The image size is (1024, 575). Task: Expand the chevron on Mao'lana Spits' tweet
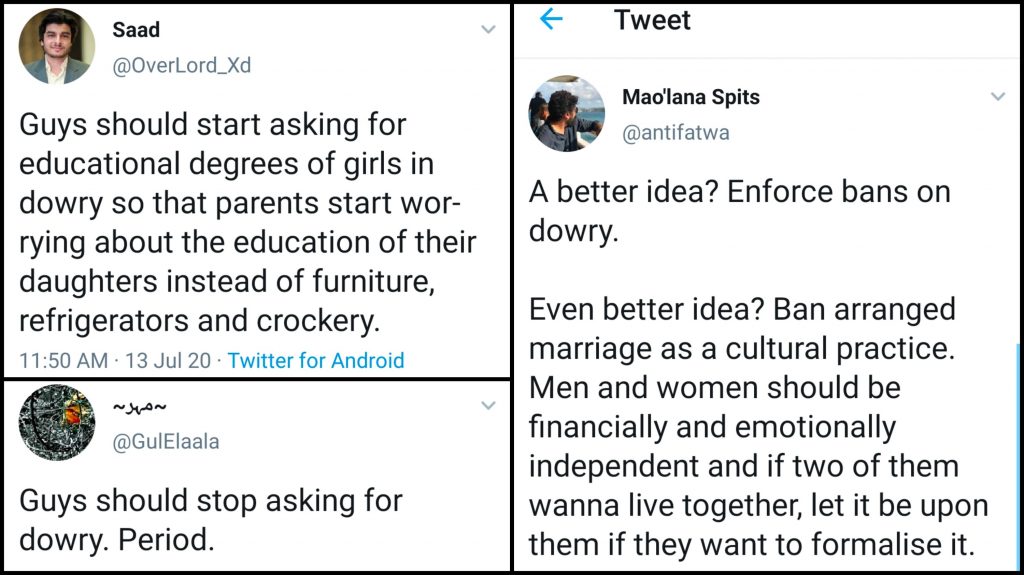coord(997,97)
